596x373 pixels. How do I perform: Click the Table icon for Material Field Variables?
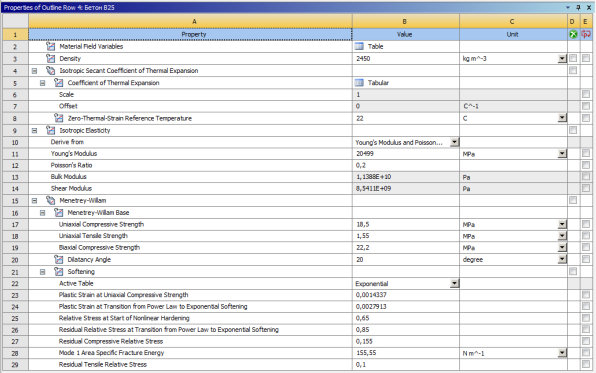pos(359,46)
